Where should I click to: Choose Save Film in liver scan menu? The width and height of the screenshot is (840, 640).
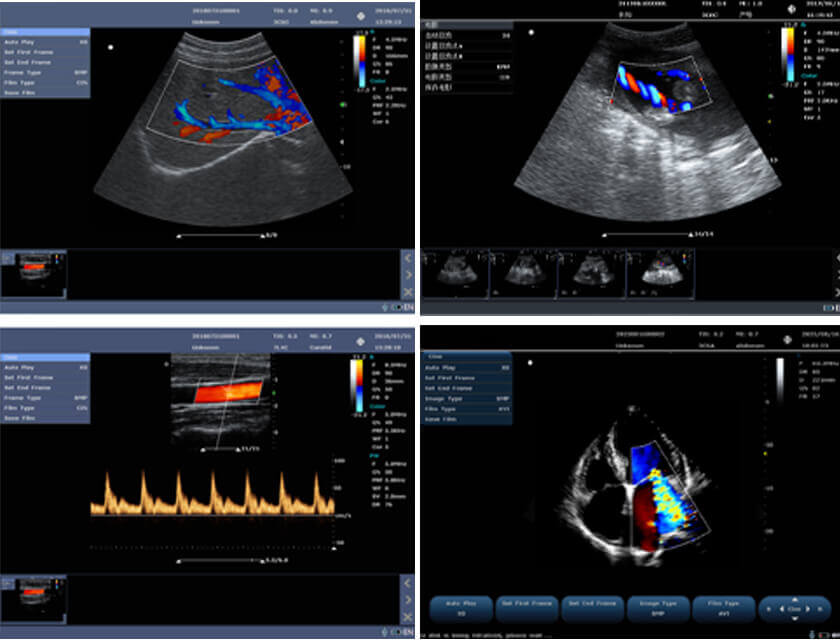click(45, 93)
